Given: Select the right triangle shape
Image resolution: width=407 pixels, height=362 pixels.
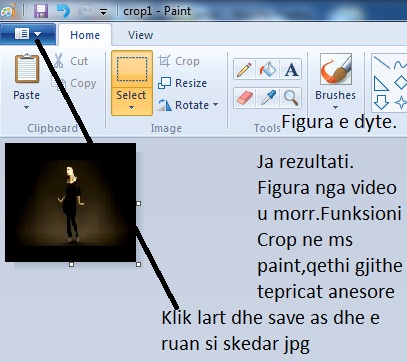Looking at the screenshot, I should coord(381,83).
